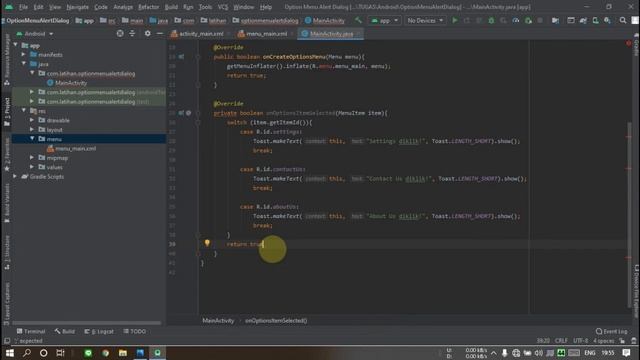Open the Windows Start menu
Screen dimensions: 640x360
pos(10,353)
